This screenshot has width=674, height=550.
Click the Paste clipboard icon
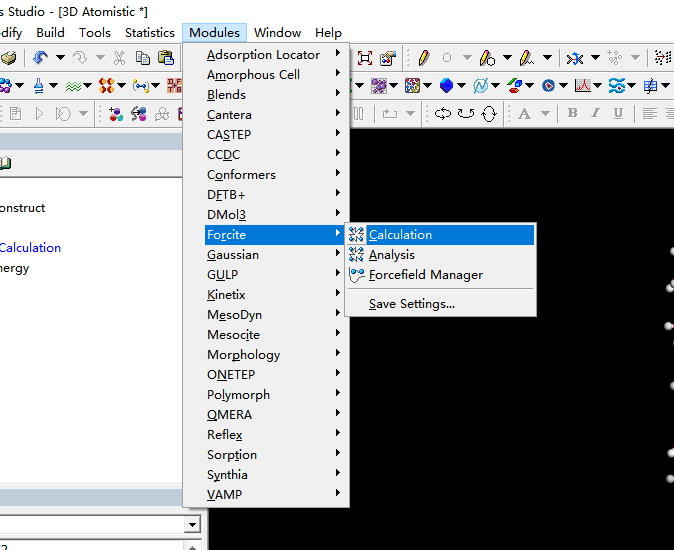point(165,58)
